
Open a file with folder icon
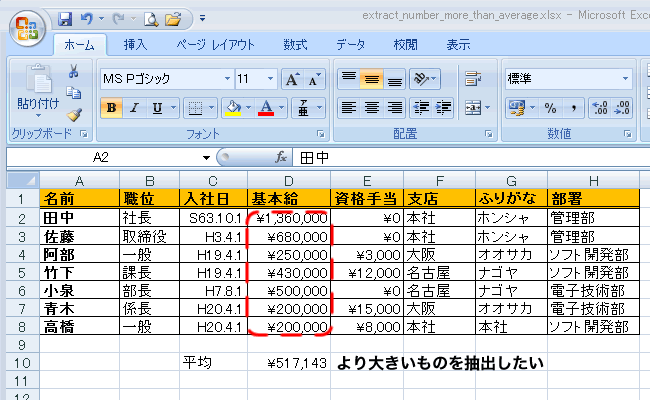(173, 19)
